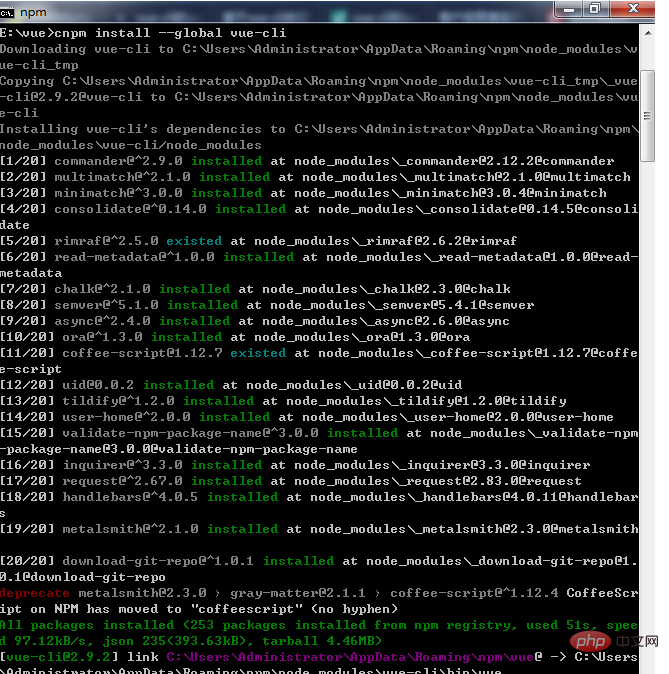The height and width of the screenshot is (674, 669).
Task: Click the vertical scrollbar thumb
Action: [x=648, y=116]
